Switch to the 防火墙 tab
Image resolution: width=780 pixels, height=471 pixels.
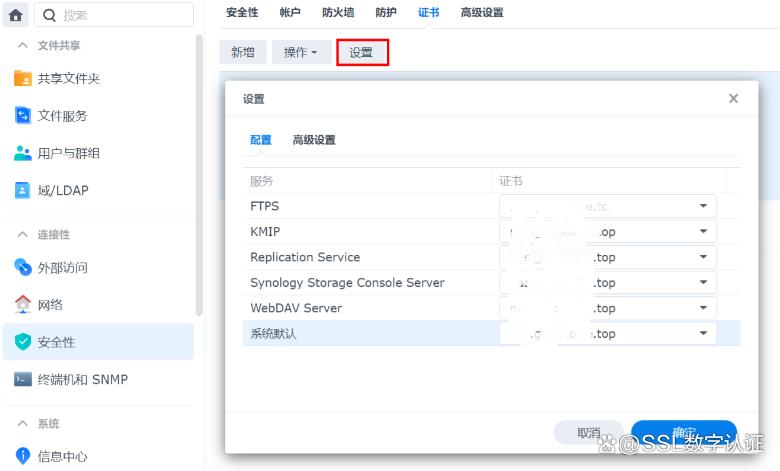338,12
